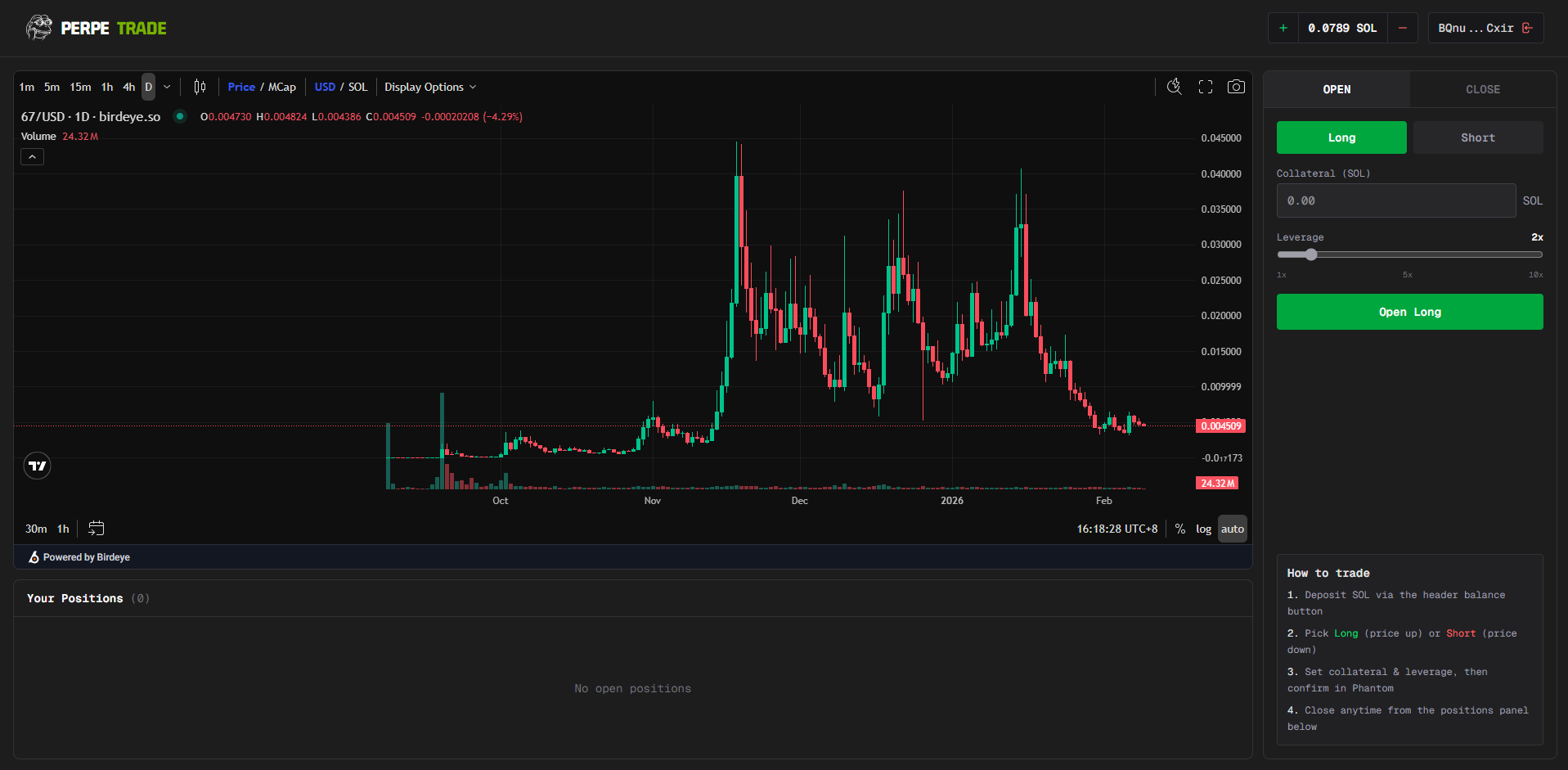Switch to the CLOSE tab
Screen dimensions: 1568x770
tap(1482, 89)
